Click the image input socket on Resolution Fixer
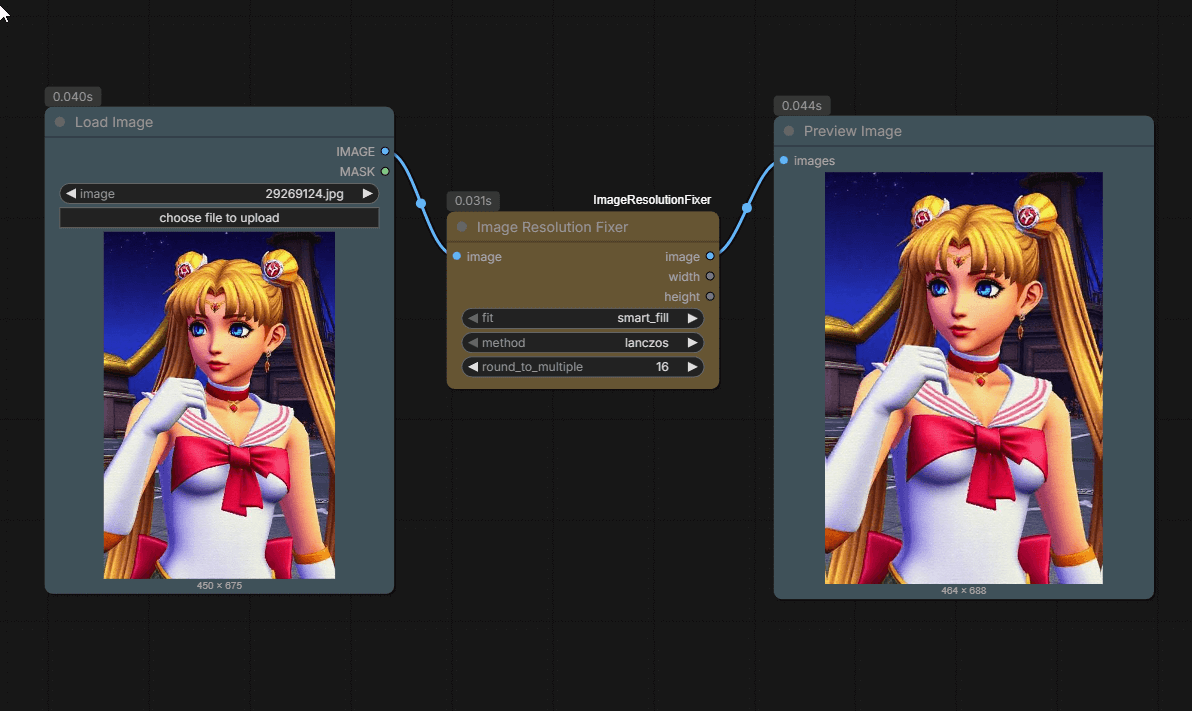This screenshot has height=711, width=1192. (x=457, y=256)
